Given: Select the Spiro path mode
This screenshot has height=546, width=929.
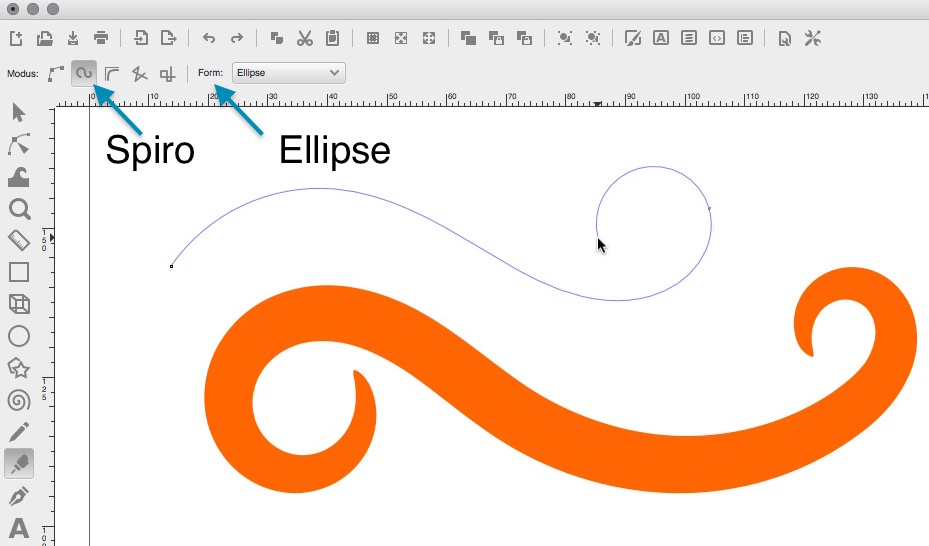Looking at the screenshot, I should pos(85,73).
